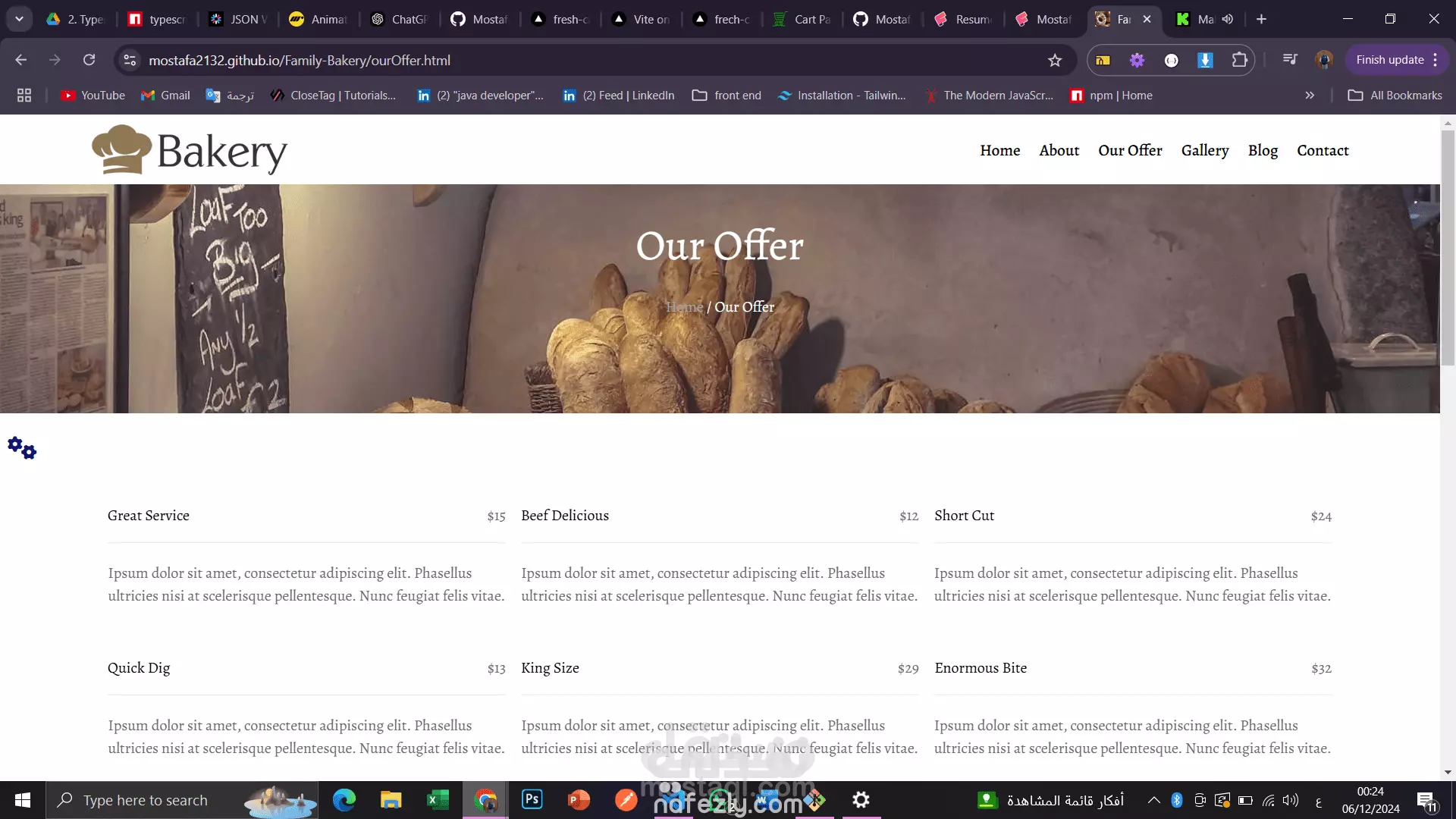Open the Gallery navigation menu item
The image size is (1456, 819).
coord(1204,150)
